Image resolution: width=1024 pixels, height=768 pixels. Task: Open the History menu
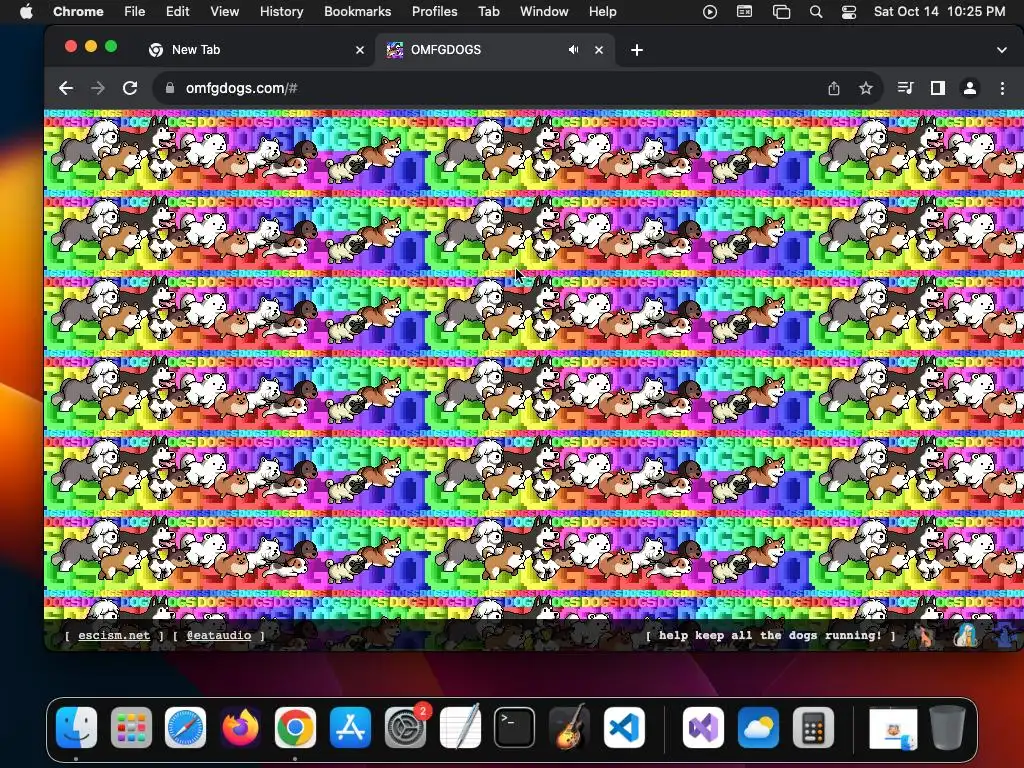coord(281,11)
